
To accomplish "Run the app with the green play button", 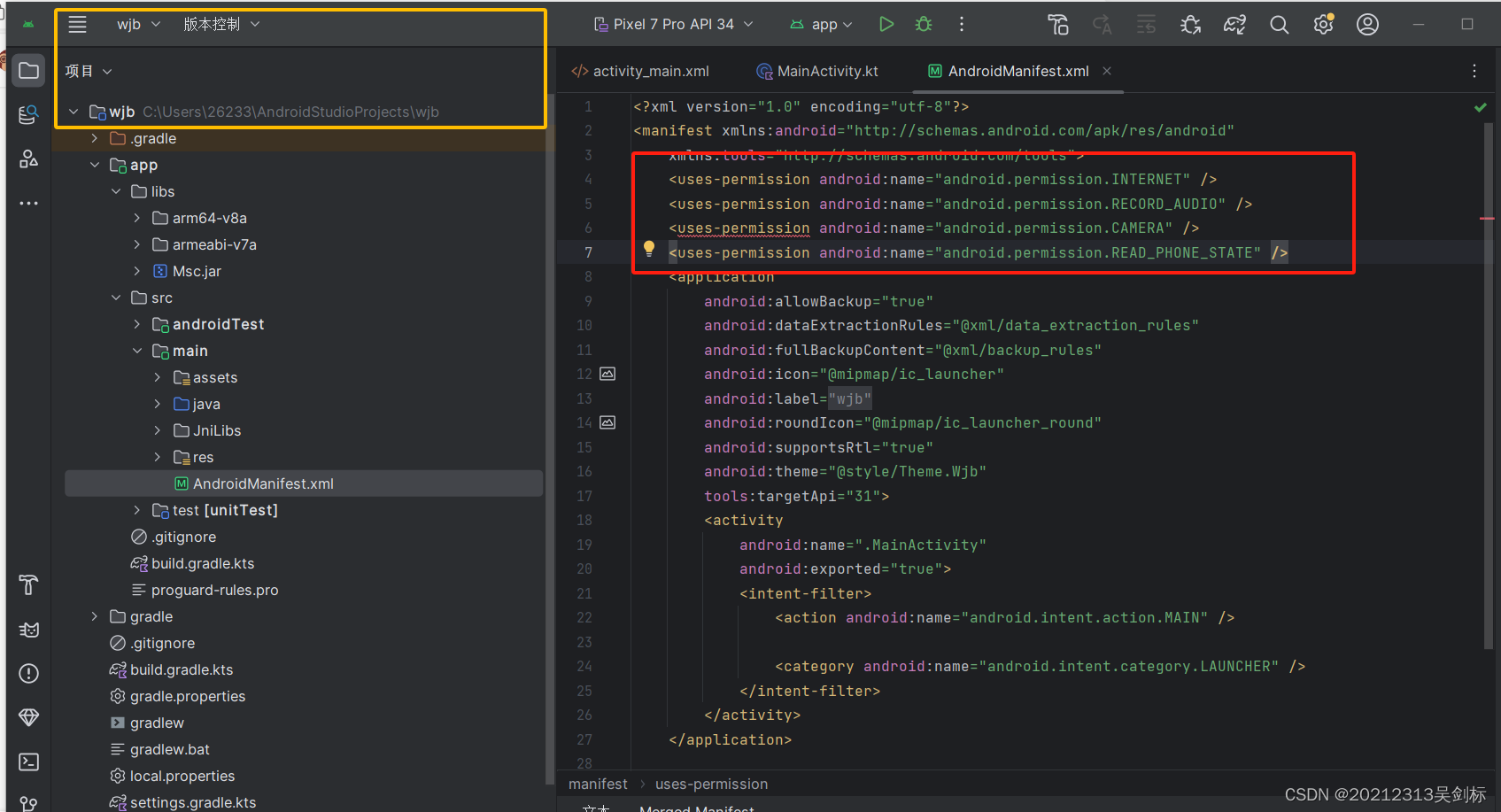I will tap(886, 25).
